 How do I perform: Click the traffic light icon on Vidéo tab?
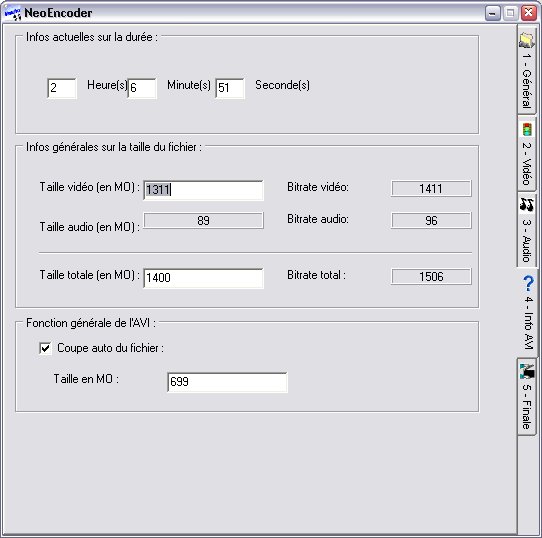527,129
